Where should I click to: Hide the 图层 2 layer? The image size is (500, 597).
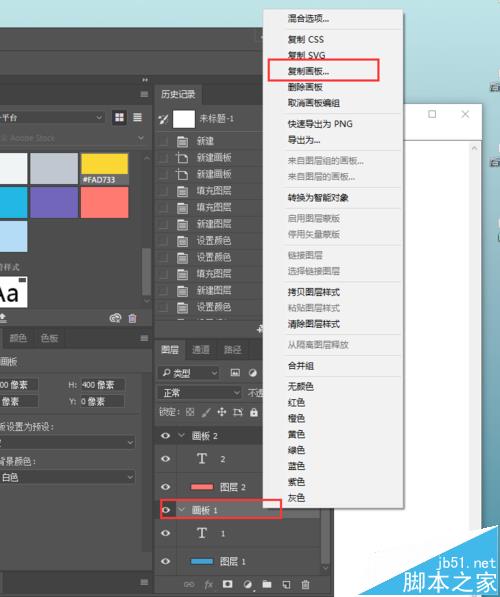point(165,487)
